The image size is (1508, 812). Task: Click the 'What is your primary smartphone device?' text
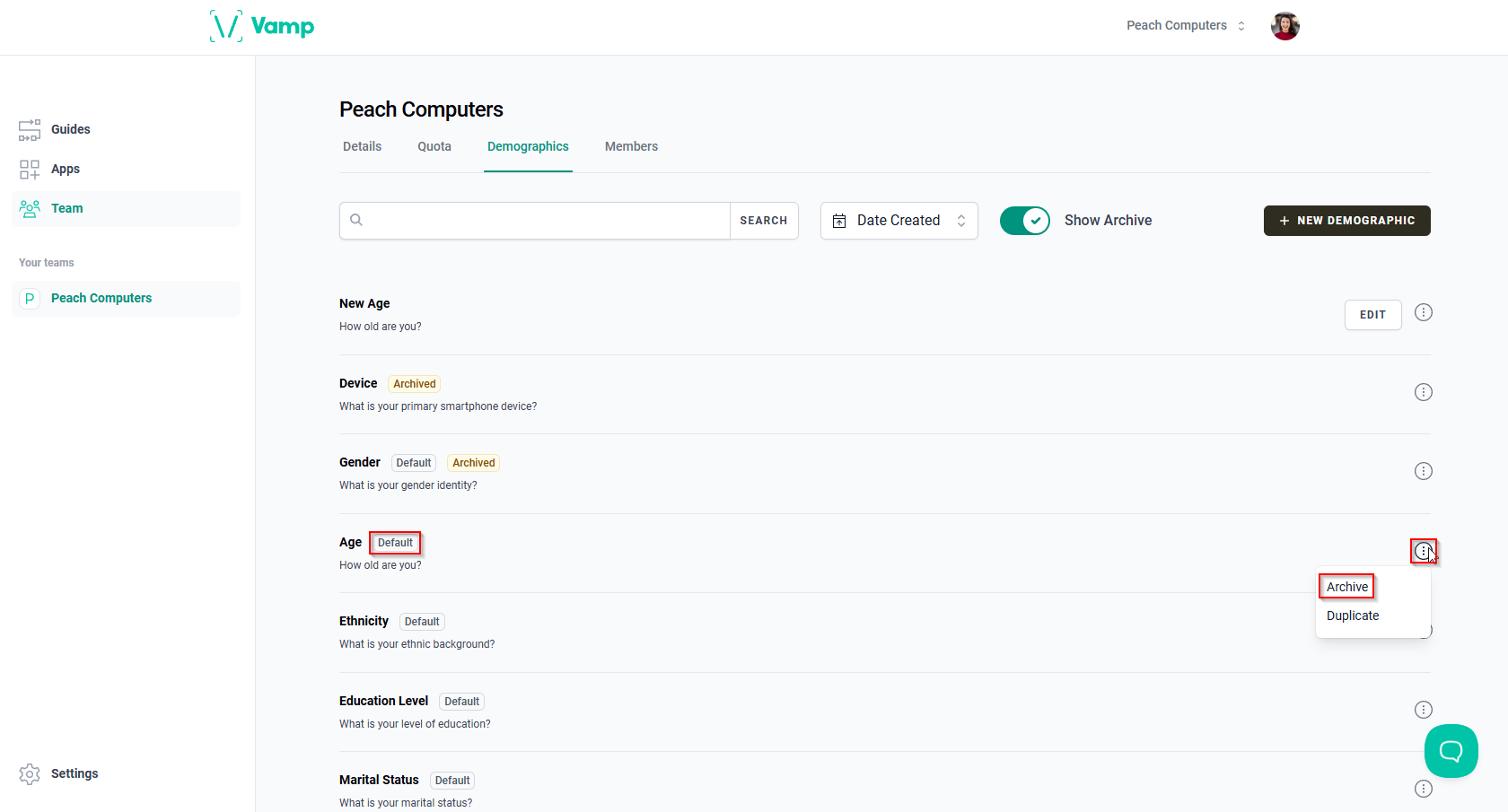click(438, 406)
